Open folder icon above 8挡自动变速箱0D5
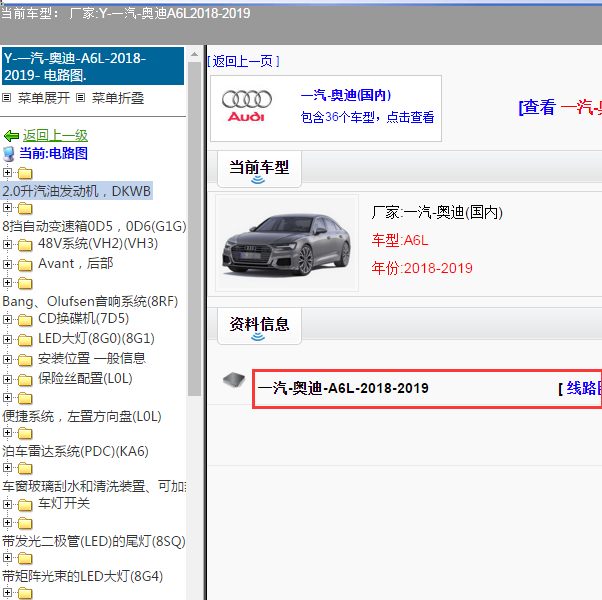 pyautogui.click(x=25, y=208)
